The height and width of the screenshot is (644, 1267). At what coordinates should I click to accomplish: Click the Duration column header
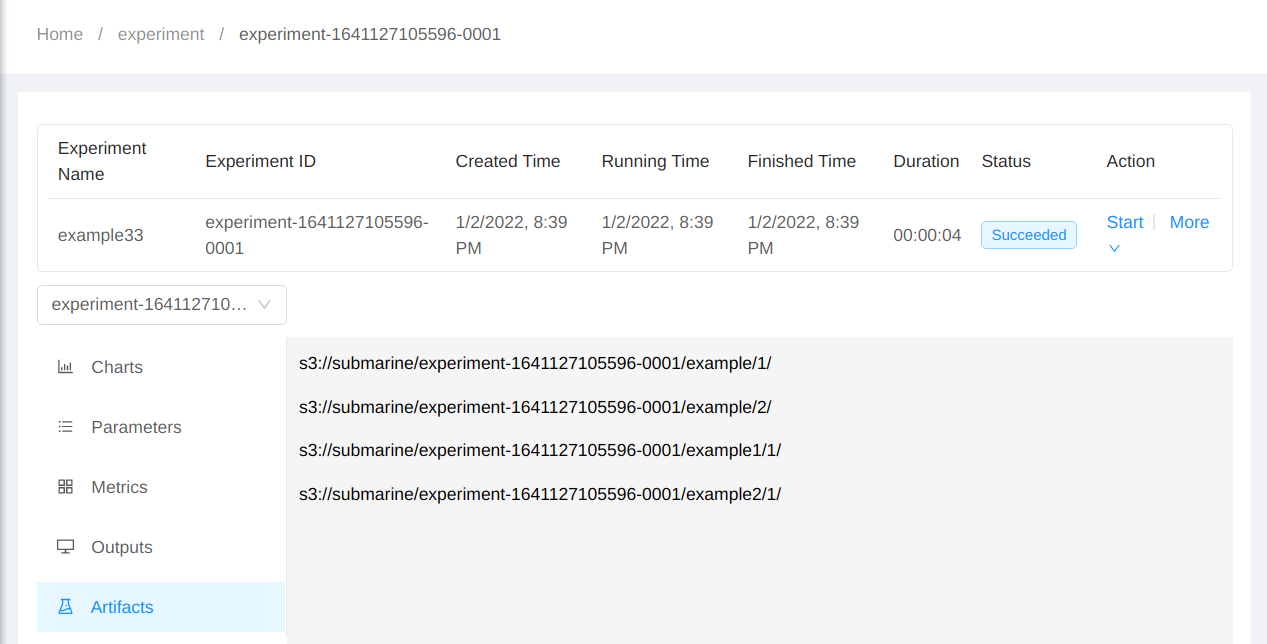pos(926,161)
